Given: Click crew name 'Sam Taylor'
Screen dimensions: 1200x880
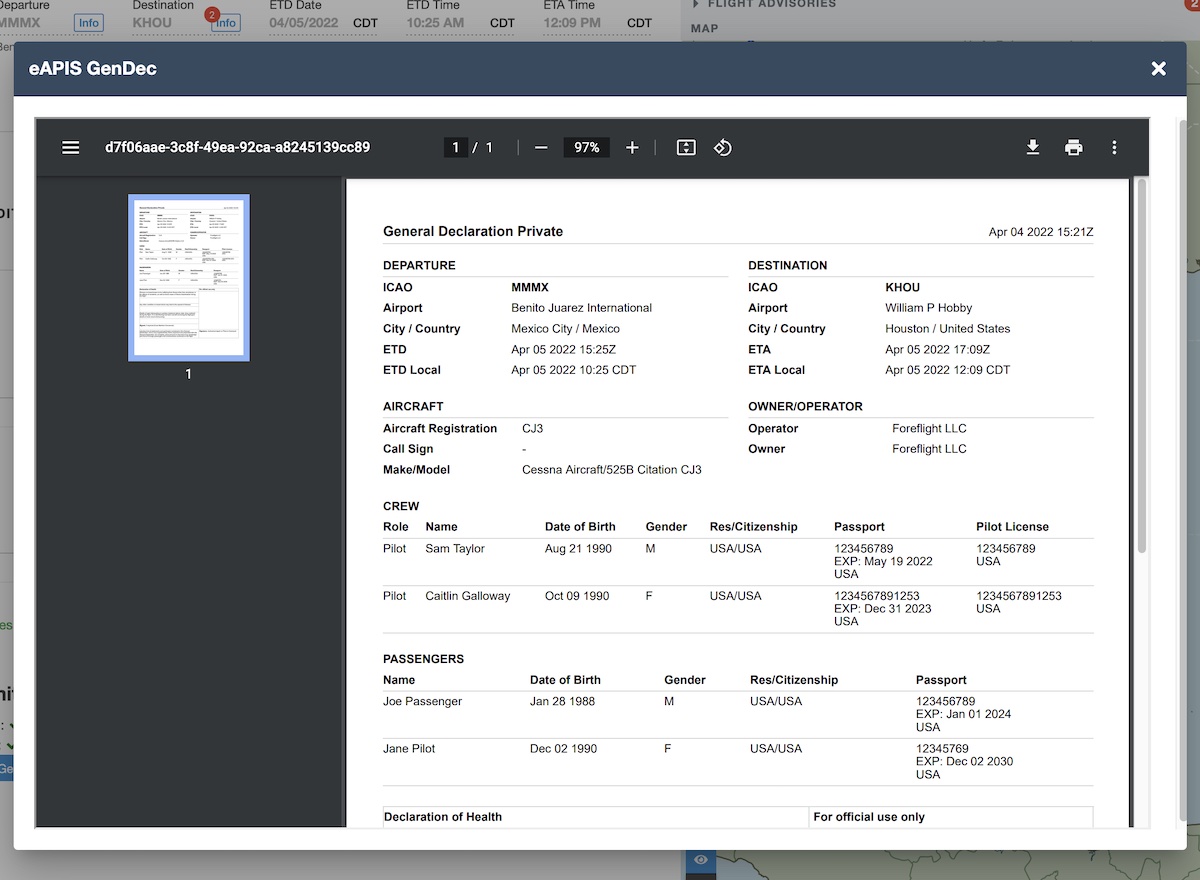Looking at the screenshot, I should (455, 549).
